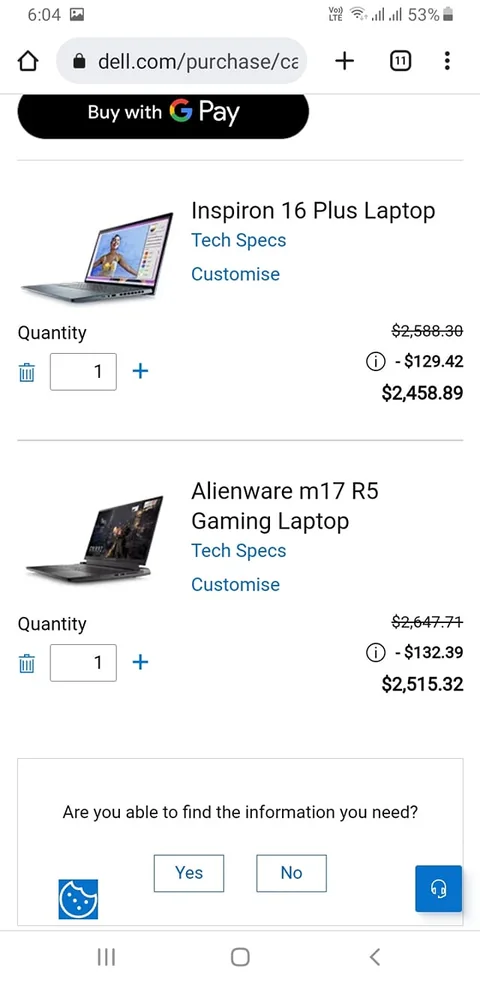Open a new browser tab with plus icon
Viewport: 480px width, 986px height.
pyautogui.click(x=344, y=61)
